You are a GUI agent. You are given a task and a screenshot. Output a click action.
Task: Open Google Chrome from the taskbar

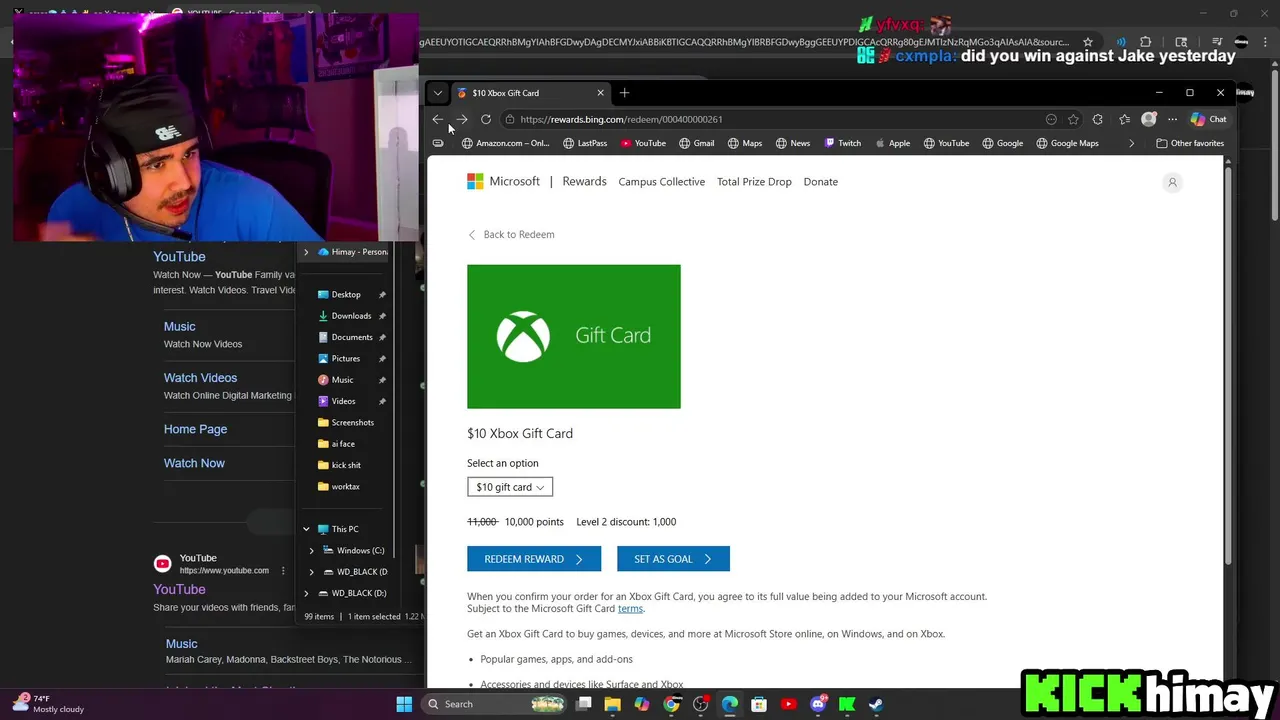point(671,704)
